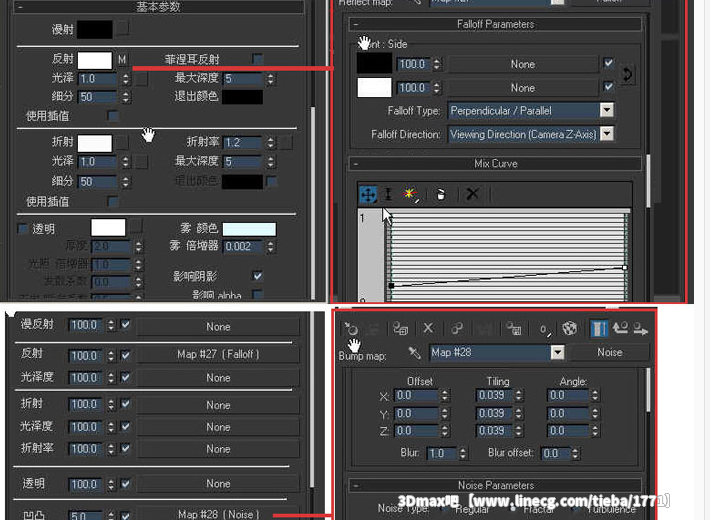Click the Get Material icon in Noise toolbar

point(351,328)
